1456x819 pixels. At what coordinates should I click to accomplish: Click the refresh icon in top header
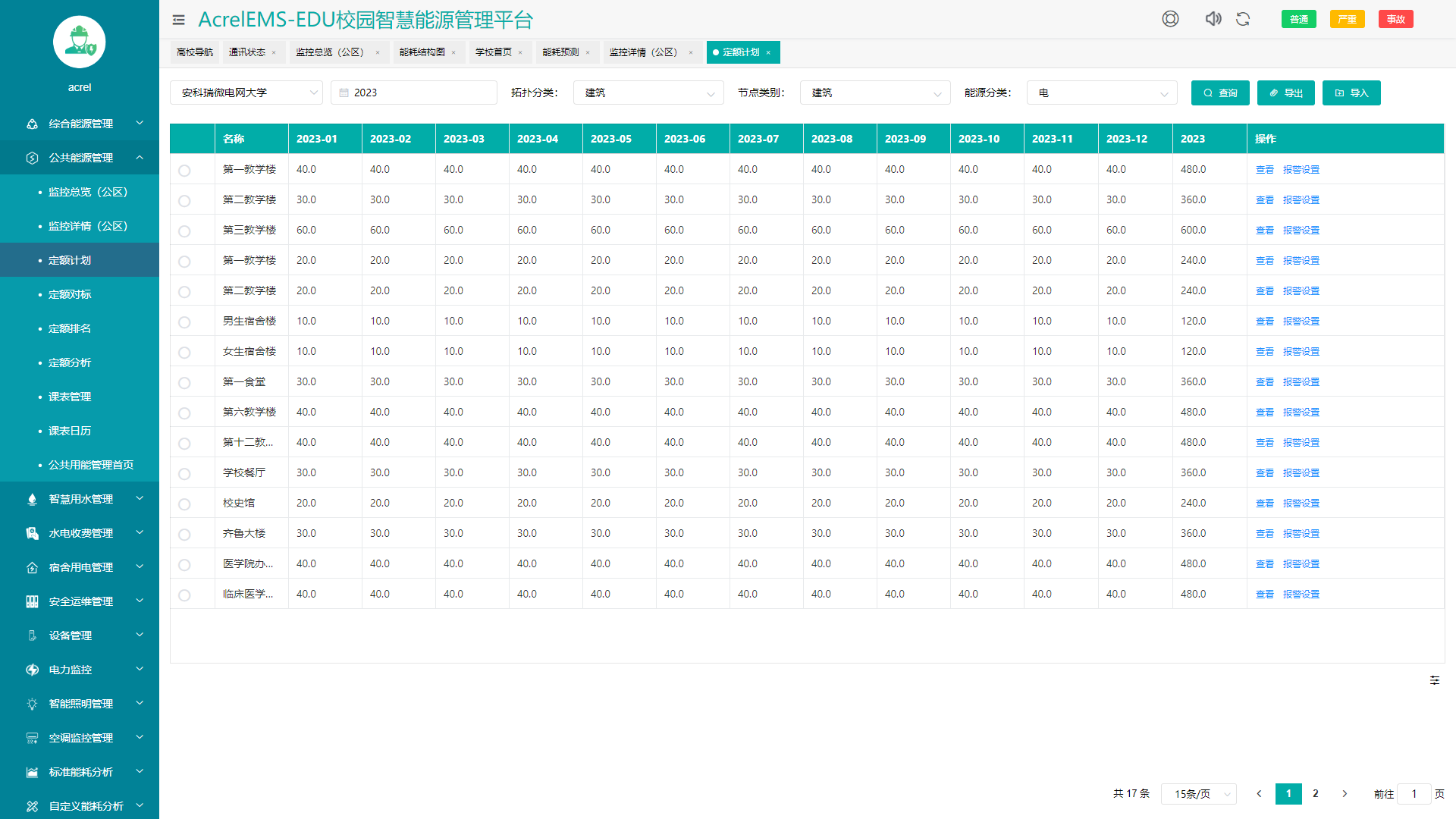[1243, 19]
